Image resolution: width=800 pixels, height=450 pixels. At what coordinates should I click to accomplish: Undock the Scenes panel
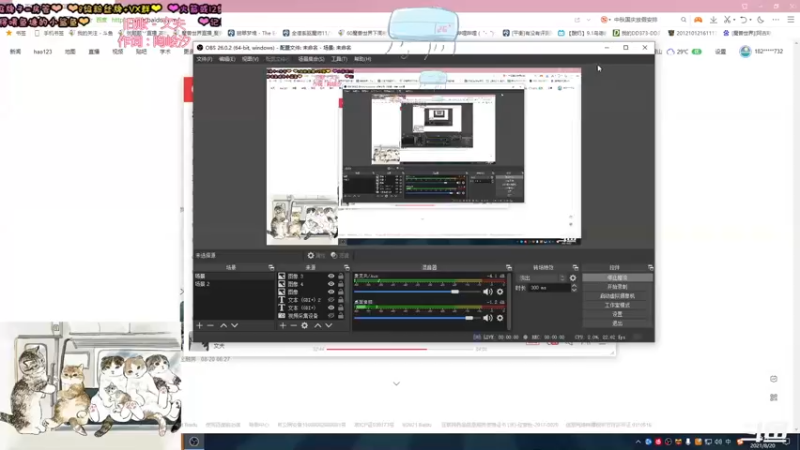pyautogui.click(x=271, y=267)
